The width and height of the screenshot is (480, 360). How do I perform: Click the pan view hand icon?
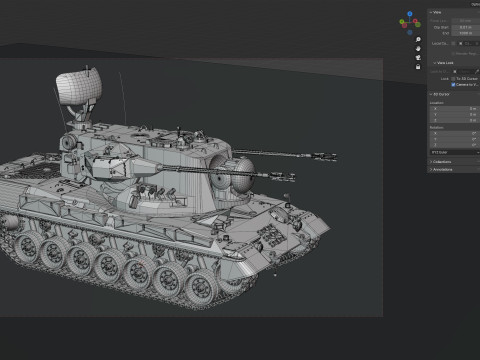tap(418, 49)
